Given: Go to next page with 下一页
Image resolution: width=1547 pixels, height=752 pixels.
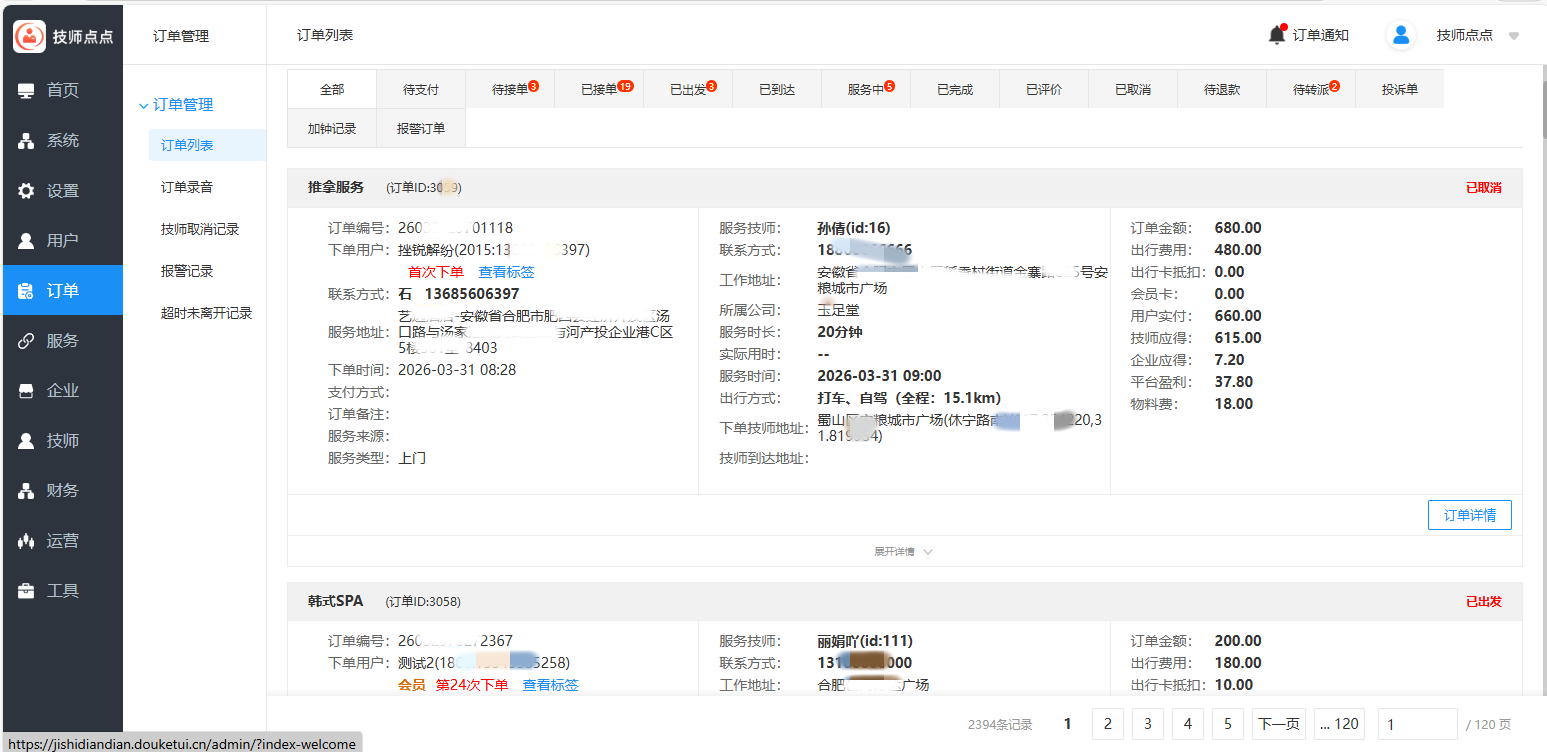Looking at the screenshot, I should pos(1278,724).
